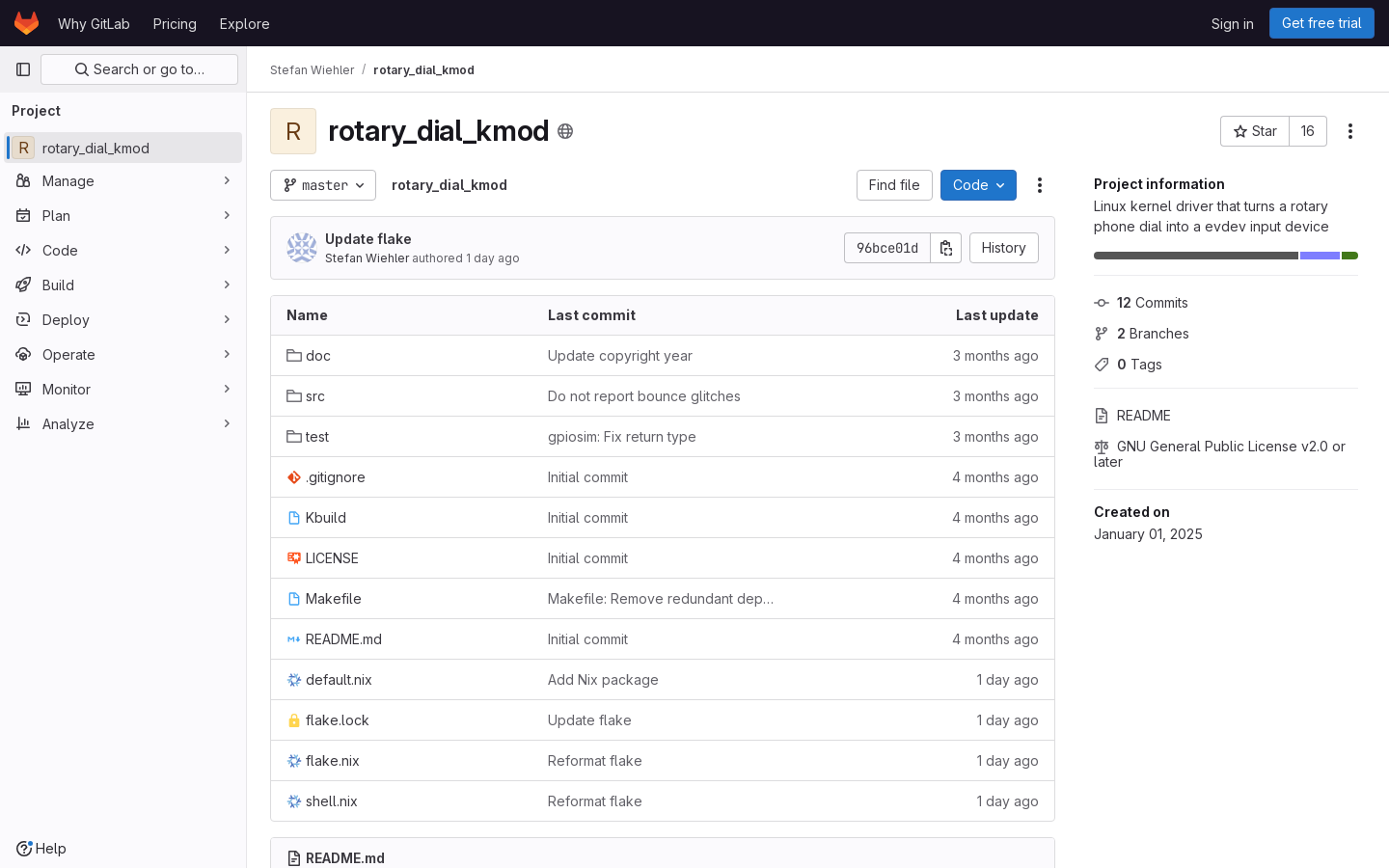1389x868 pixels.
Task: Click the GitLab fox logo
Action: tap(26, 23)
